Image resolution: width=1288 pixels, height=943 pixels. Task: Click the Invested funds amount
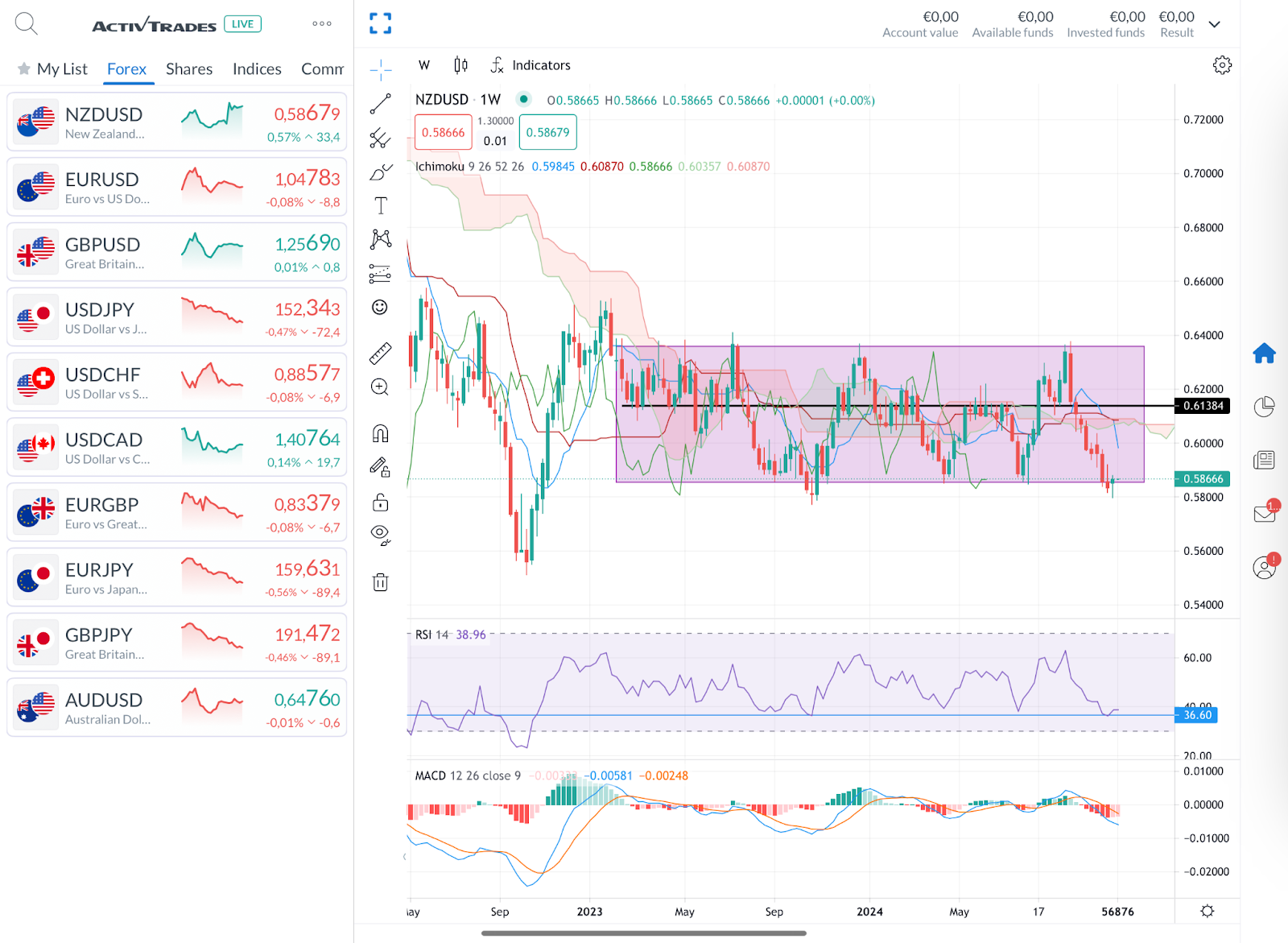tap(1127, 17)
